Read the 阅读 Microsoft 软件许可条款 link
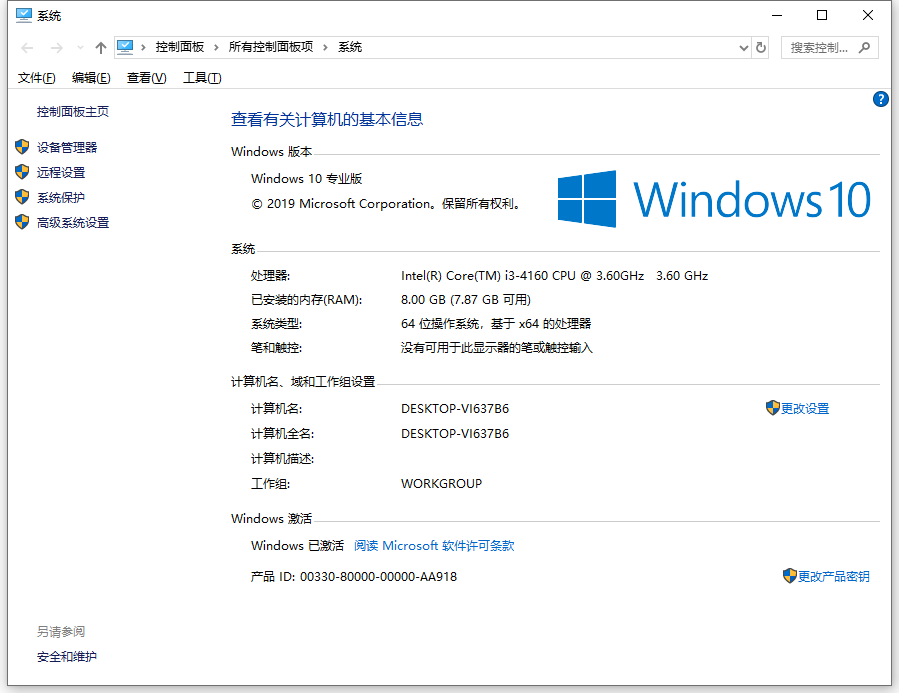 pos(434,546)
